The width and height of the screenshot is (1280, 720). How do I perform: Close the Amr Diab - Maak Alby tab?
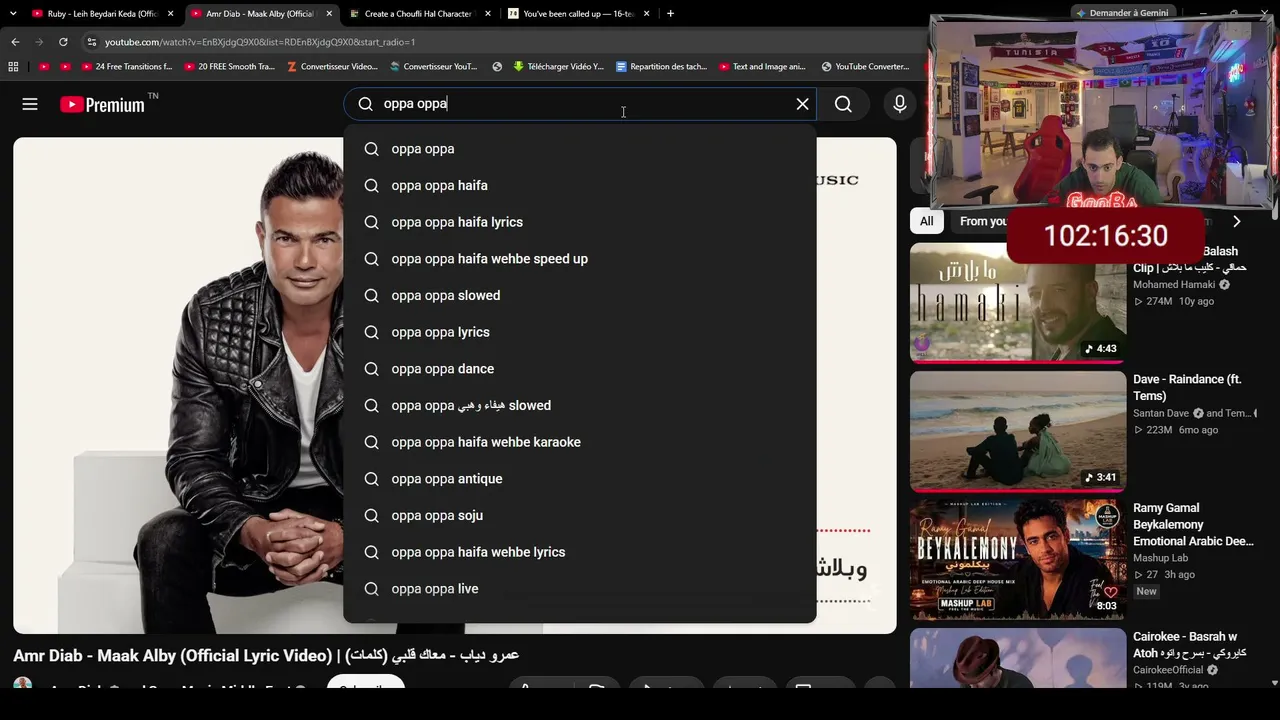[x=329, y=14]
